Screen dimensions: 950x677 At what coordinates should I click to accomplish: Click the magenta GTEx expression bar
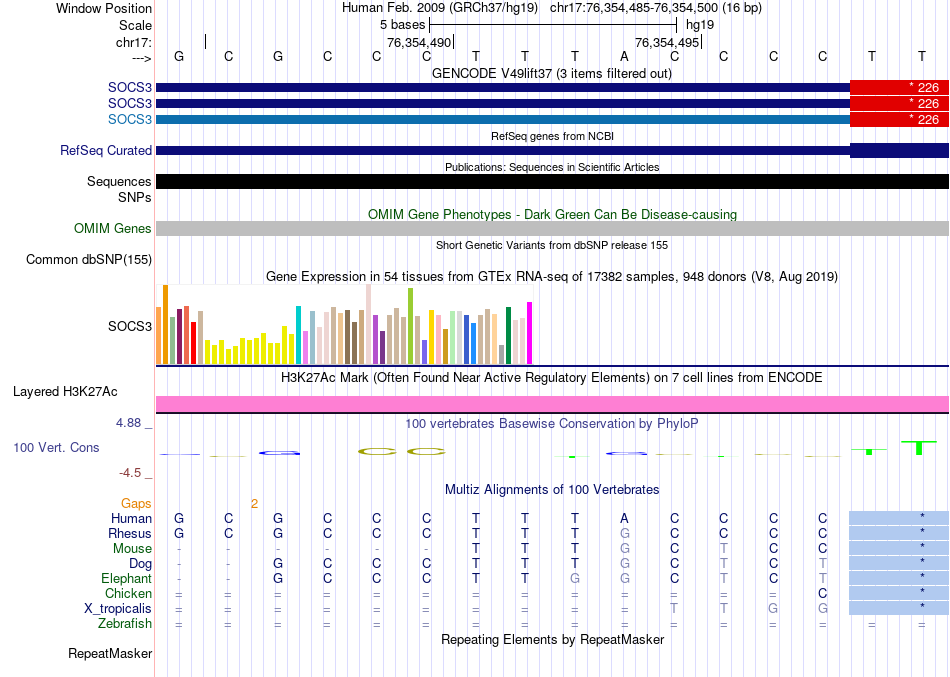pos(530,333)
